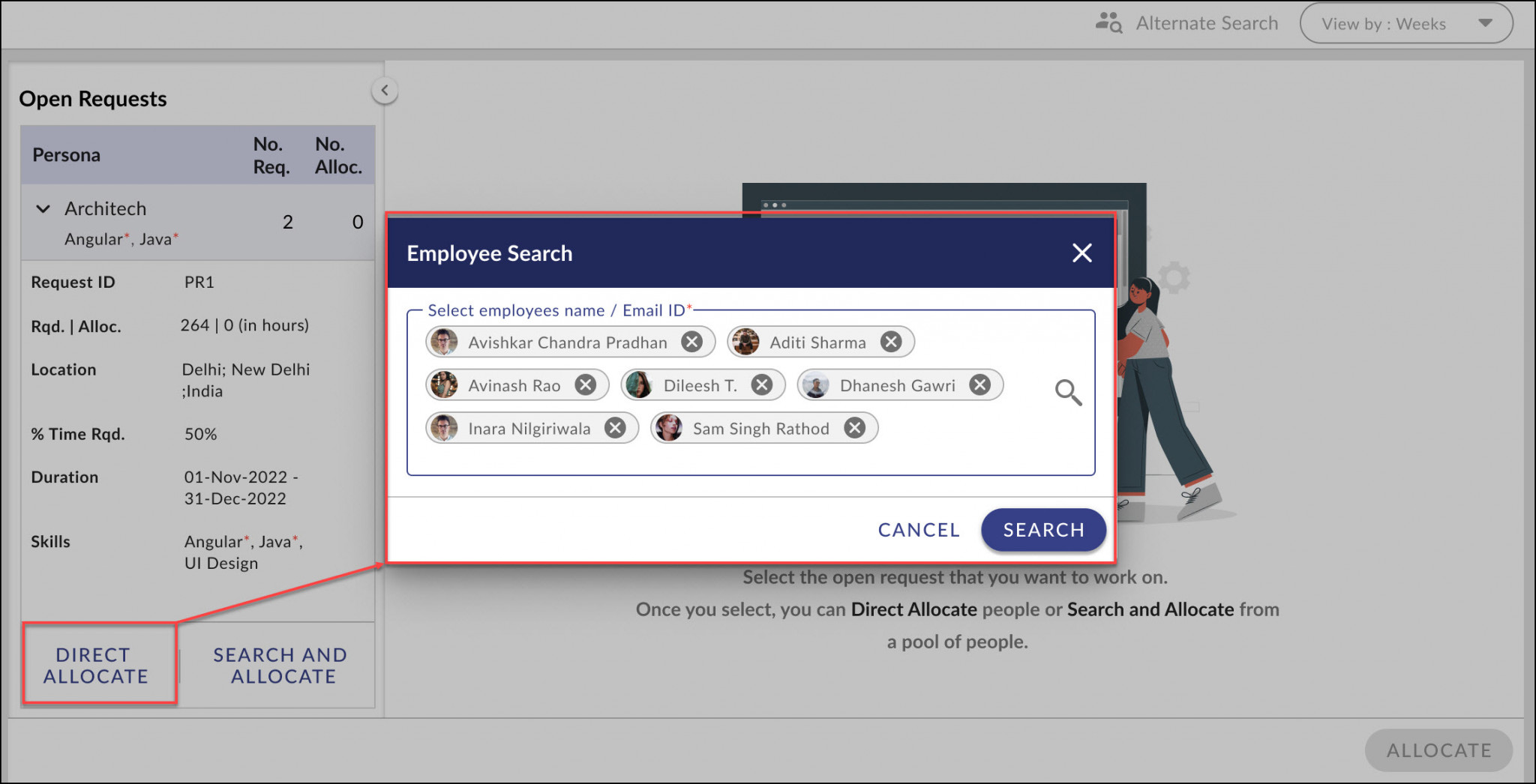Open the View by Weeks dropdown
Screen dimensions: 1536x784
pyautogui.click(x=1407, y=22)
